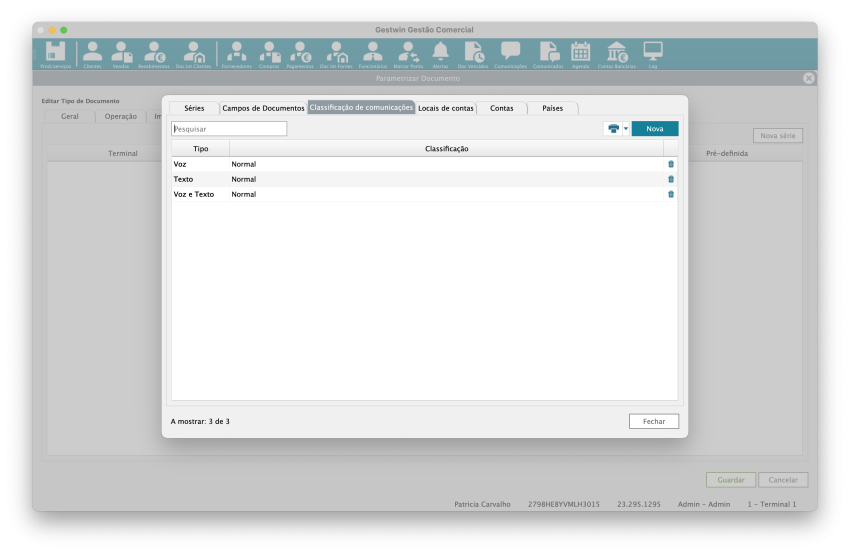The width and height of the screenshot is (850, 554).
Task: Open Clientes from the top toolbar
Action: (x=92, y=54)
